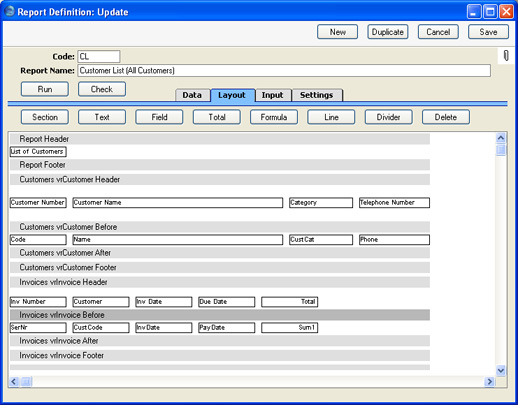518x405 pixels.
Task: Click the Save button
Action: pos(488,32)
